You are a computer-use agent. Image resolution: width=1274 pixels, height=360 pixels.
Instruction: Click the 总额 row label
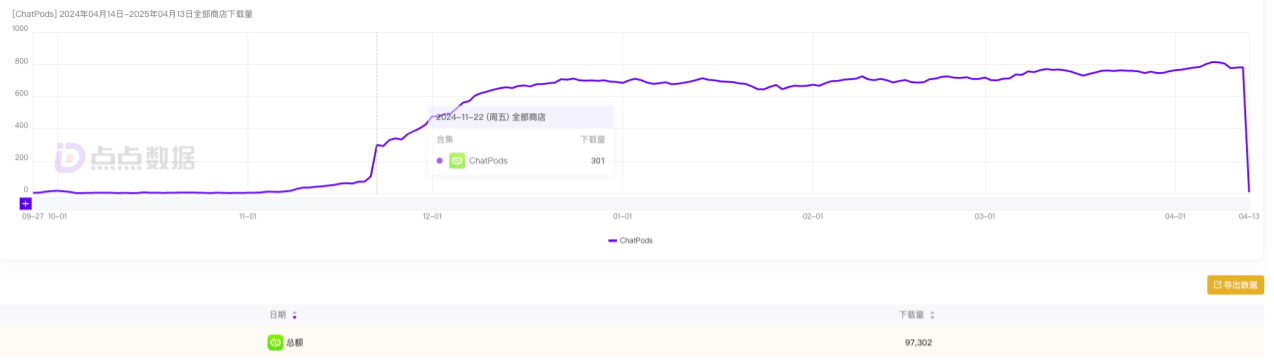[x=295, y=342]
